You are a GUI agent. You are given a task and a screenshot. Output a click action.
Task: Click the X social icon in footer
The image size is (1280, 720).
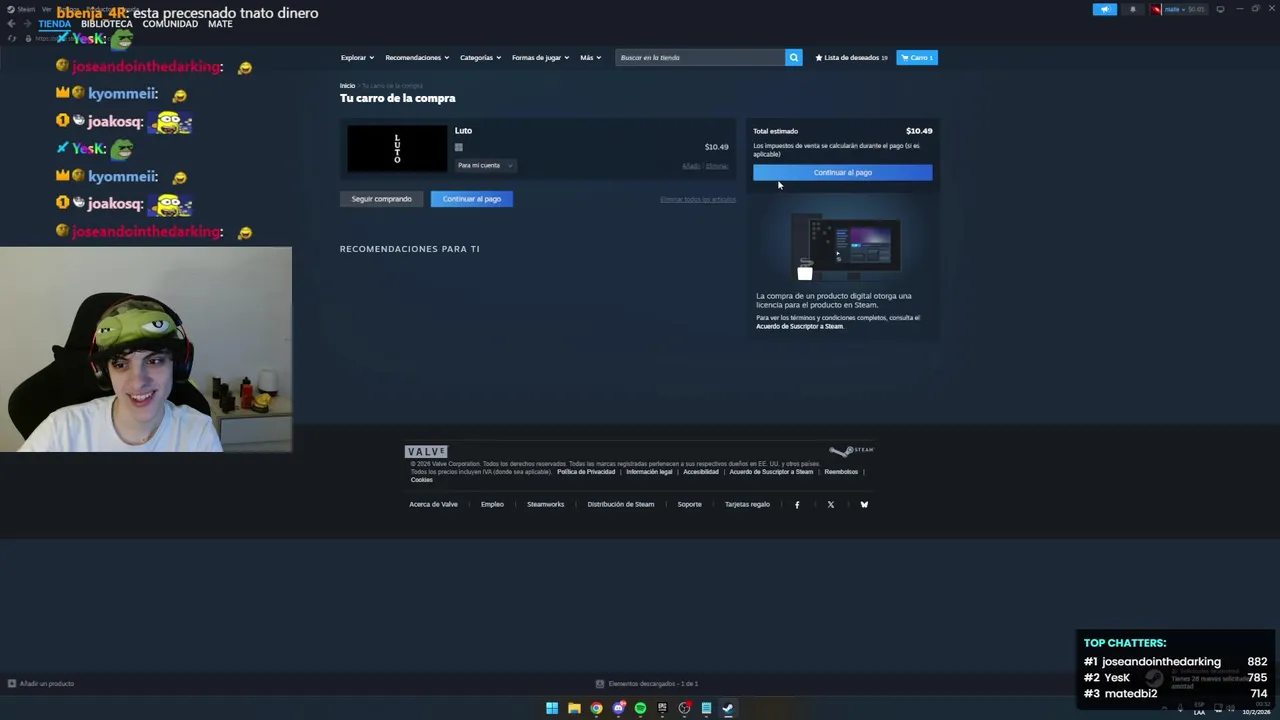[830, 505]
